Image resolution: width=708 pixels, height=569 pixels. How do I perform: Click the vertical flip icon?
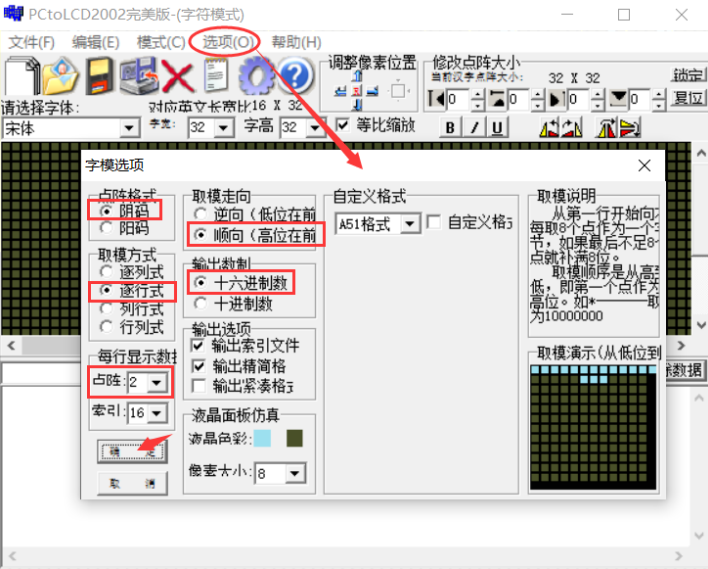tap(630, 128)
